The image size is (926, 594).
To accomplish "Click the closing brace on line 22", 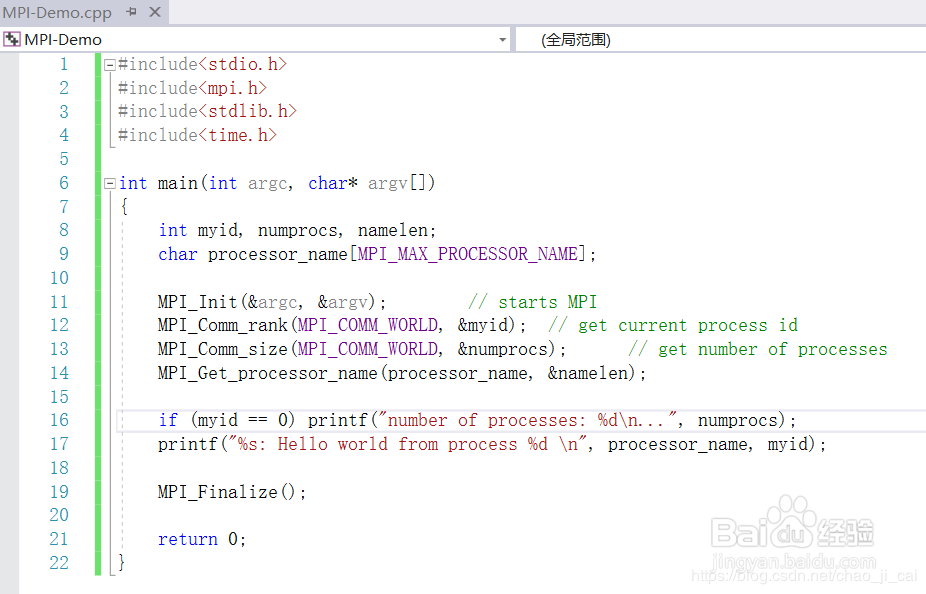I will click(122, 562).
